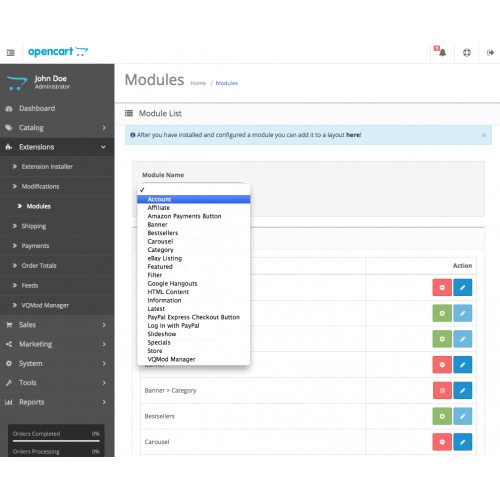Screen dimensions: 500x500
Task: Collapse the Extensions sidebar menu
Action: (x=57, y=147)
